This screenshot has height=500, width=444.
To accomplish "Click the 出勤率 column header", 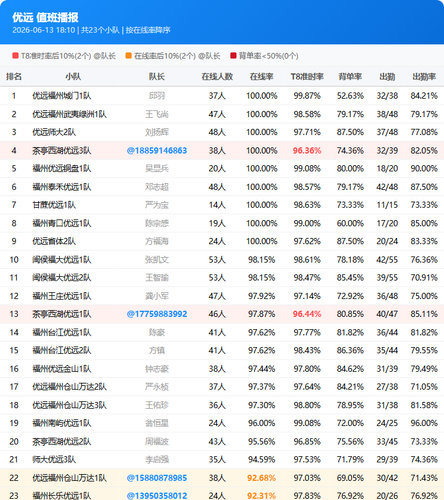I will point(424,77).
